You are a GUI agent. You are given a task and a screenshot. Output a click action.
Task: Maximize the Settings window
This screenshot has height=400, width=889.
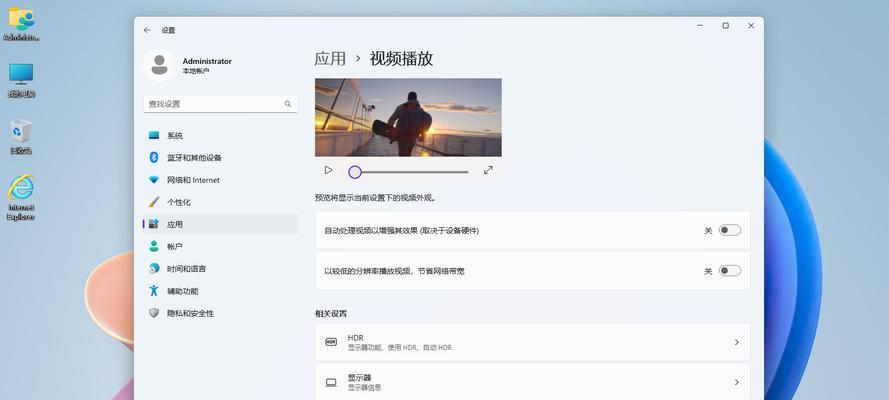[x=725, y=25]
